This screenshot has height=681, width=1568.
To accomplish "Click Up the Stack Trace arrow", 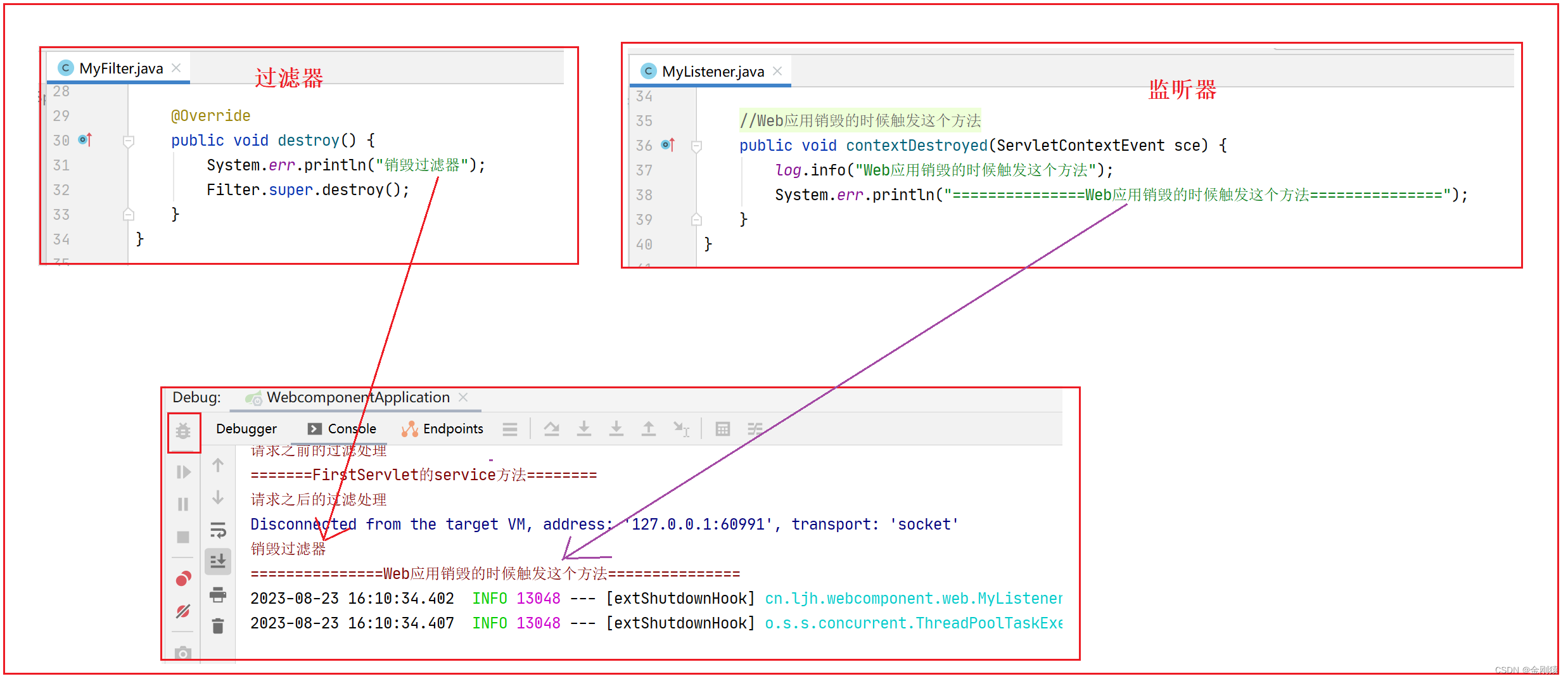I will [218, 466].
